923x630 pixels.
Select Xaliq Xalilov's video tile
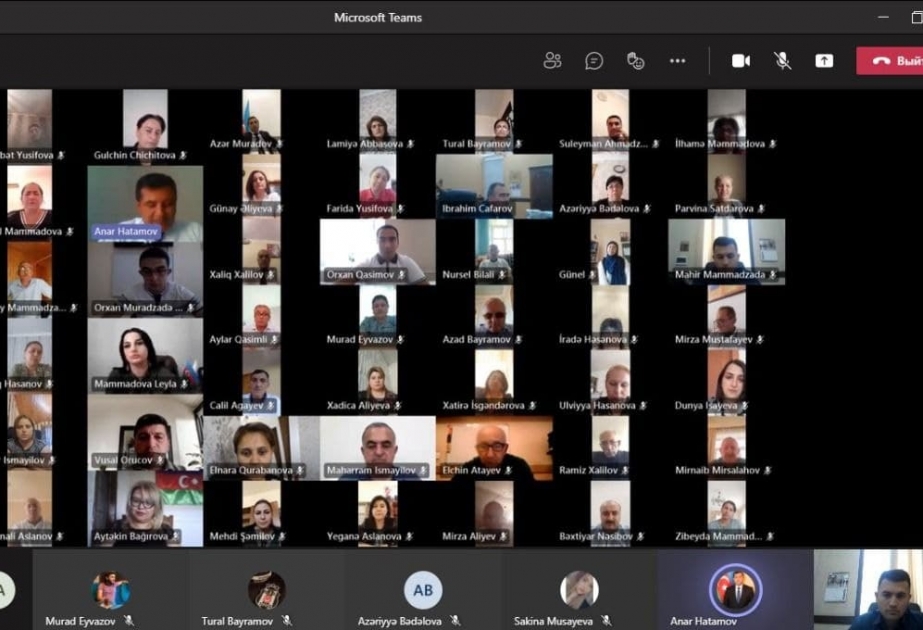pos(261,252)
